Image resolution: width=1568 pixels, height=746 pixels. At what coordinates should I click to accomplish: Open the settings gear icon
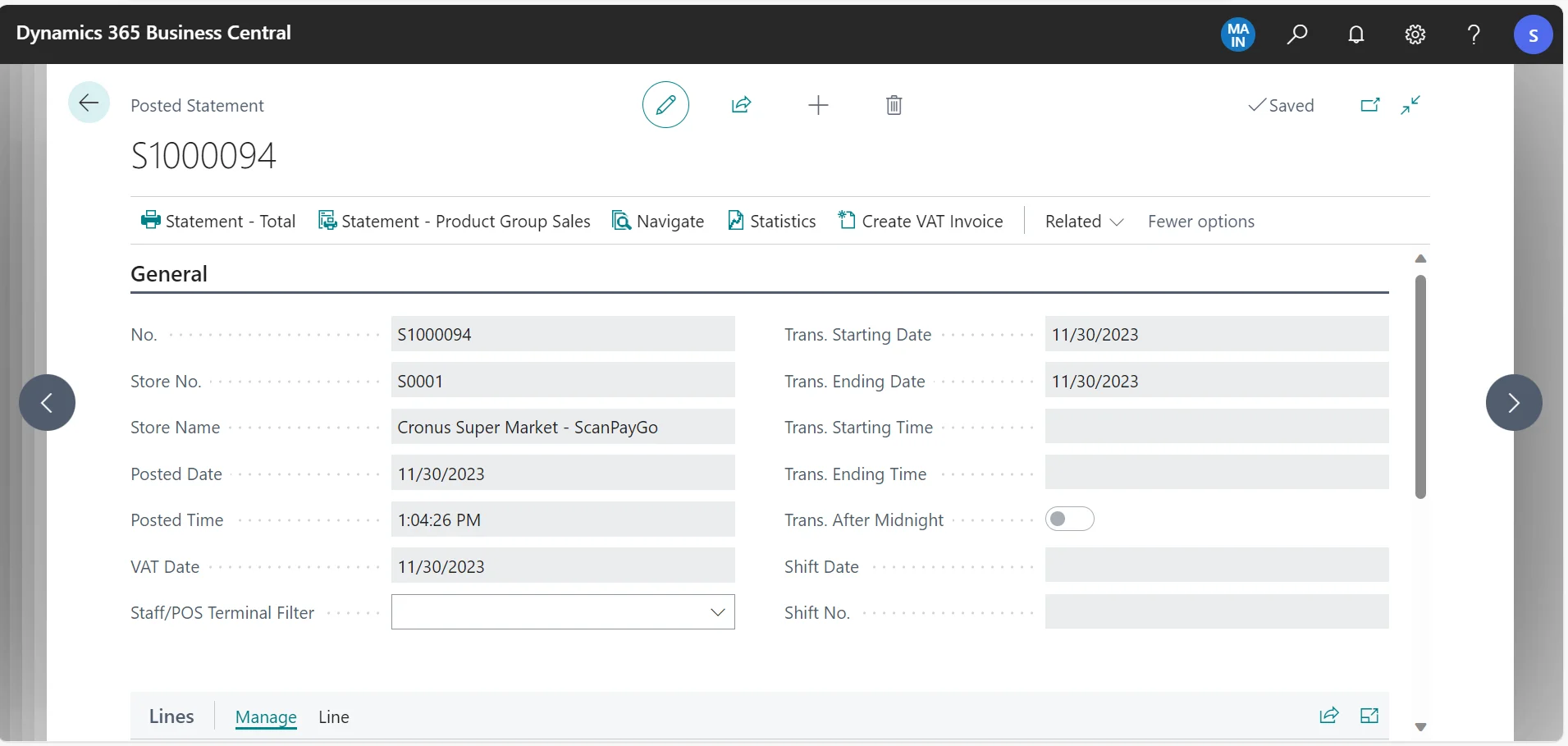click(x=1415, y=34)
